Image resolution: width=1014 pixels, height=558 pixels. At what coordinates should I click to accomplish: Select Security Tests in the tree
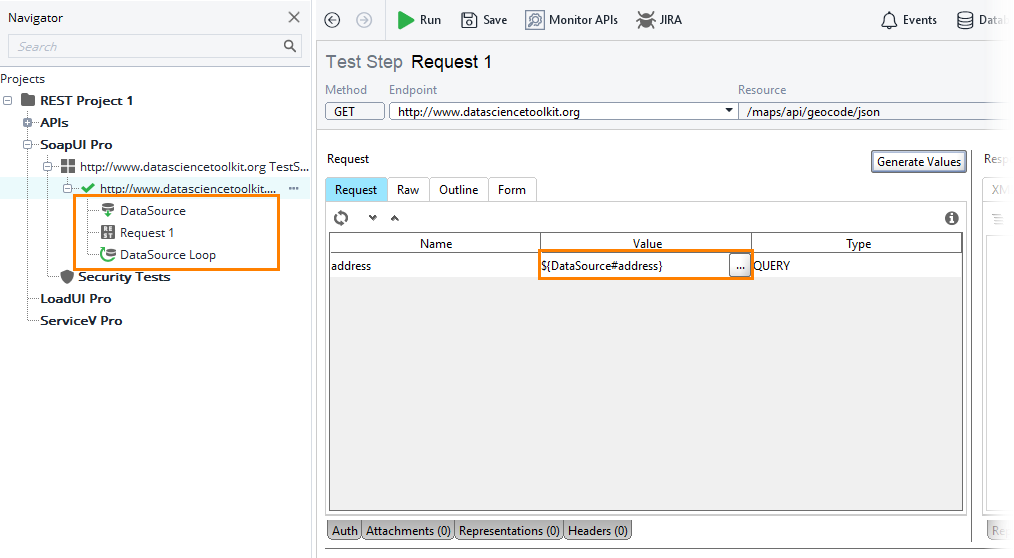115,277
